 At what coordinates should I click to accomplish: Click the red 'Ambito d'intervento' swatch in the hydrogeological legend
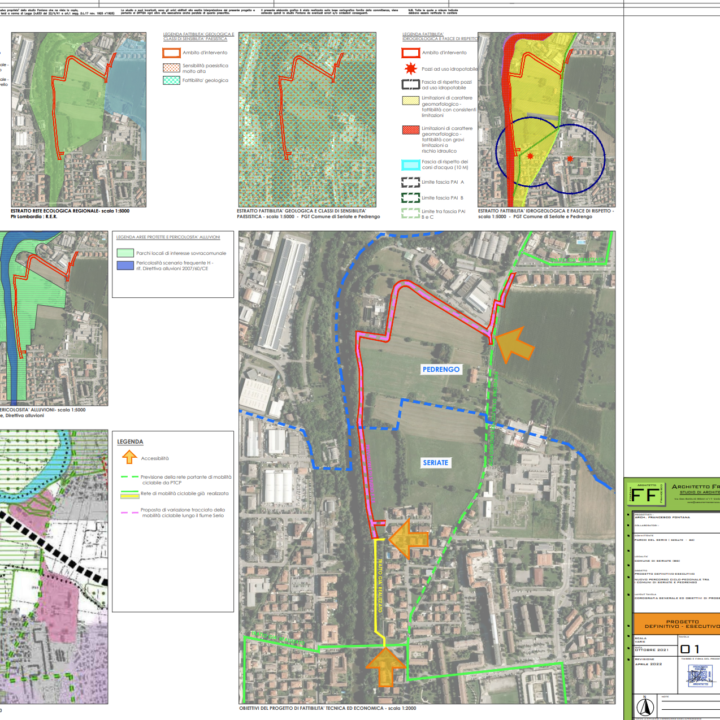pos(411,53)
